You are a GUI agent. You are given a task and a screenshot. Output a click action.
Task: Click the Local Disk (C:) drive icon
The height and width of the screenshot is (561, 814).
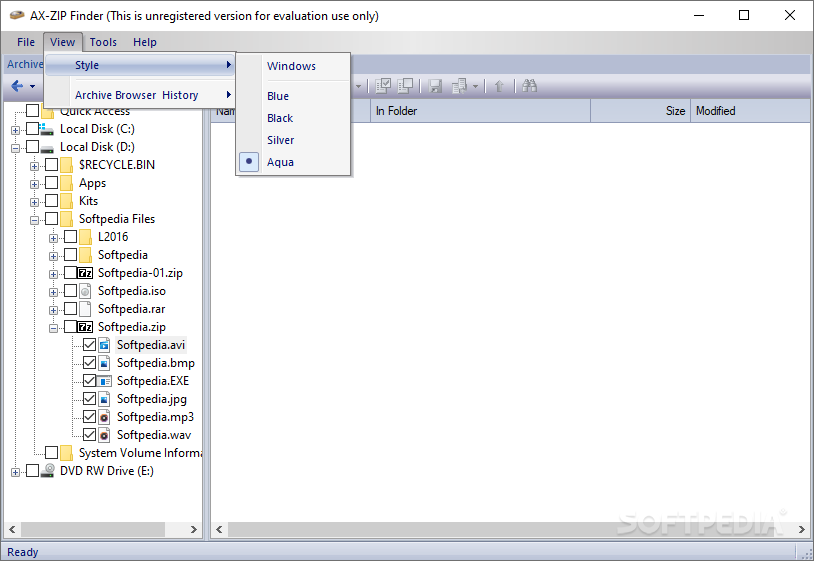pos(47,129)
